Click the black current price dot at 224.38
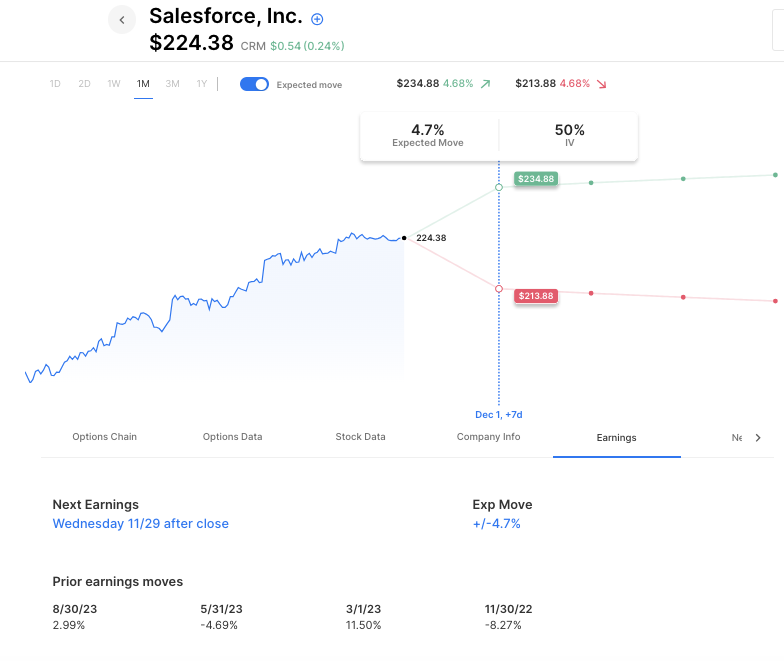This screenshot has width=784, height=661. tap(404, 238)
